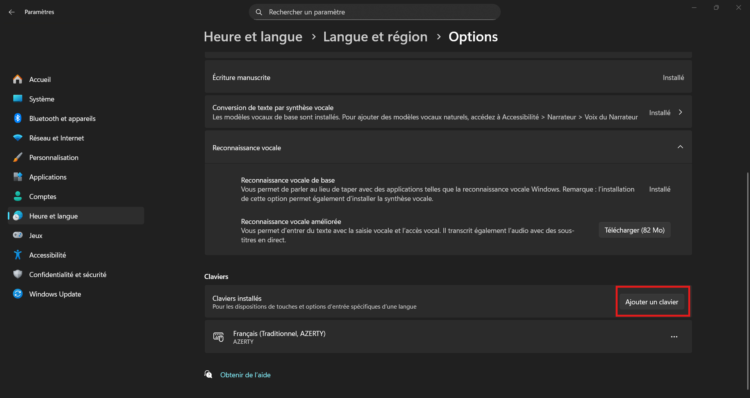Navigate to Heure et langue breadcrumb
Image resolution: width=750 pixels, height=398 pixels.
coord(253,37)
